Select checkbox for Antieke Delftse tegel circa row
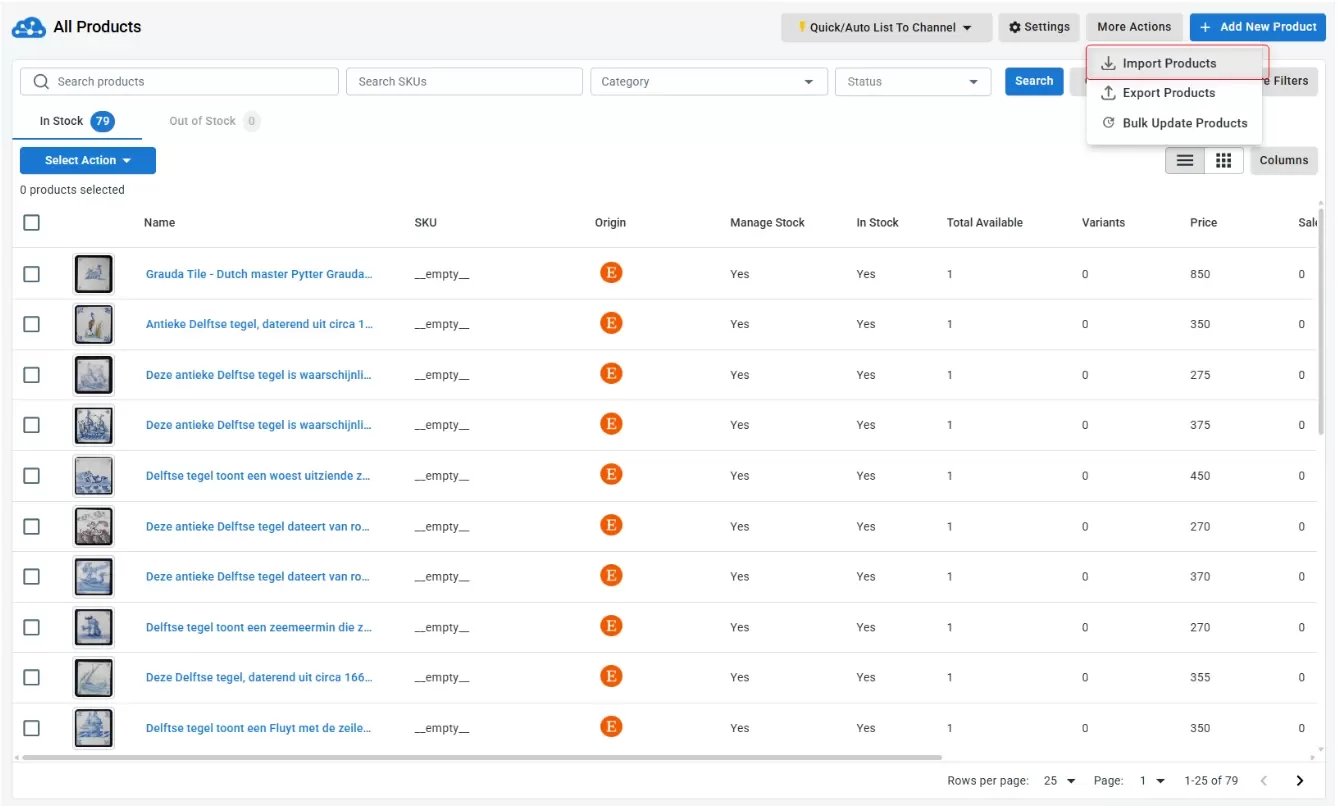 (x=32, y=324)
